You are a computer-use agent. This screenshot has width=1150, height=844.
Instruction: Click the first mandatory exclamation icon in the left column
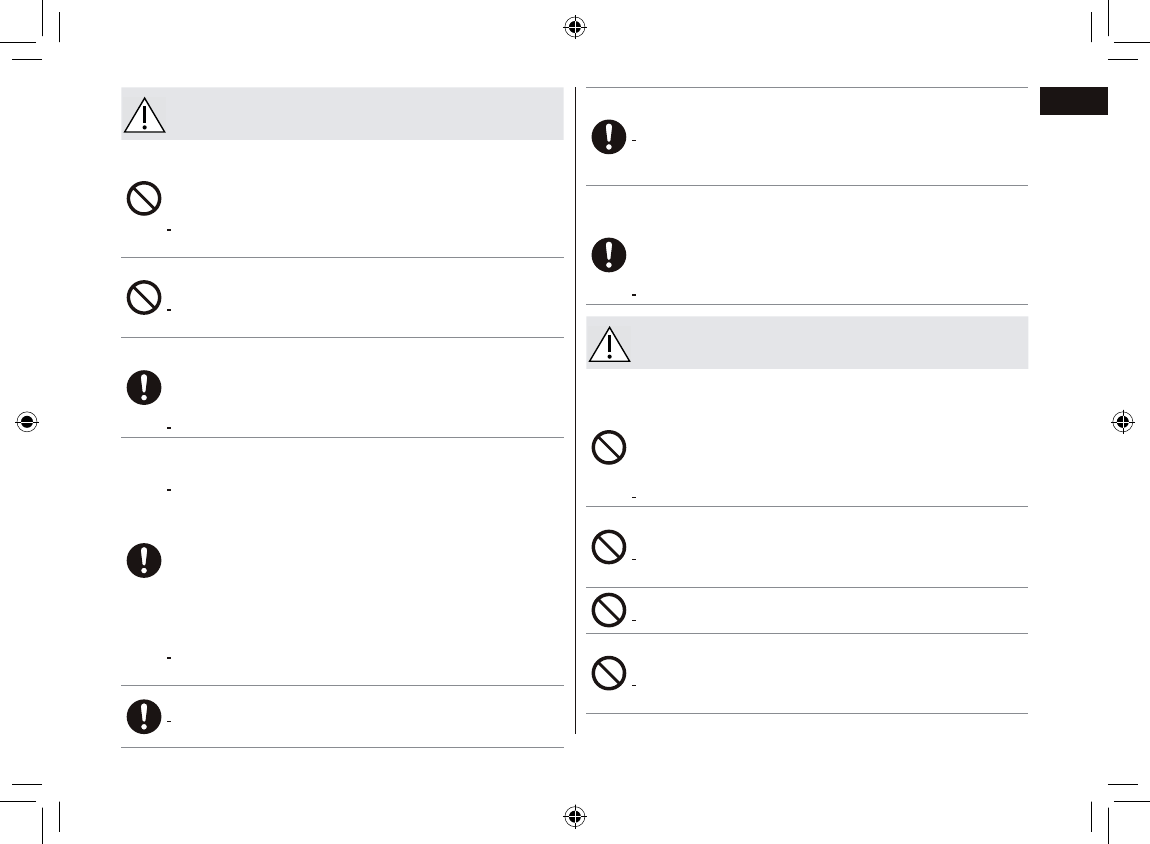tap(144, 387)
